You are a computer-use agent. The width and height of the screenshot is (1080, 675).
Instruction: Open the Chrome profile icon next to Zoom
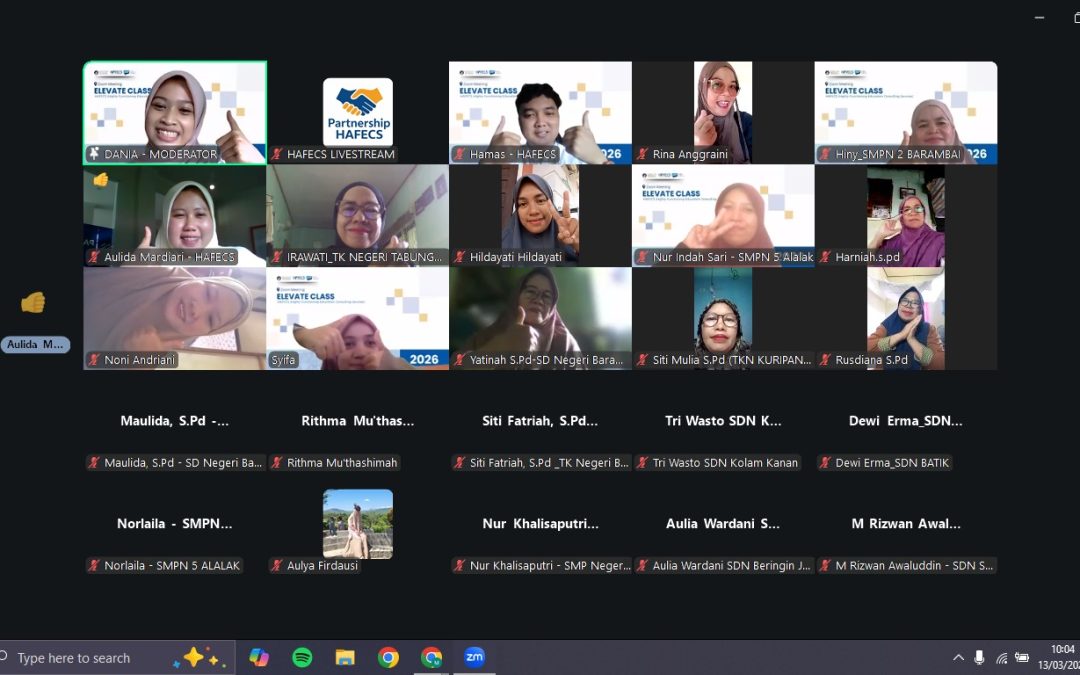[x=431, y=658]
